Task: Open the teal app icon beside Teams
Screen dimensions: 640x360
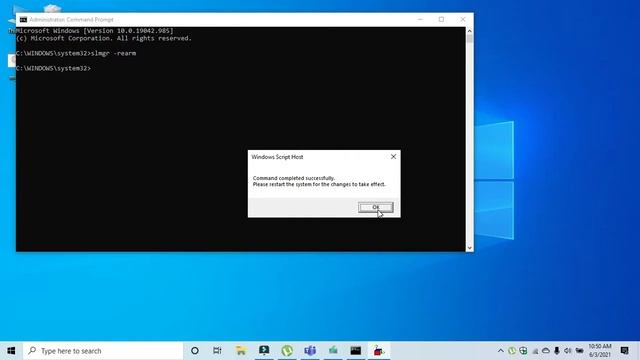Action: tap(333, 351)
